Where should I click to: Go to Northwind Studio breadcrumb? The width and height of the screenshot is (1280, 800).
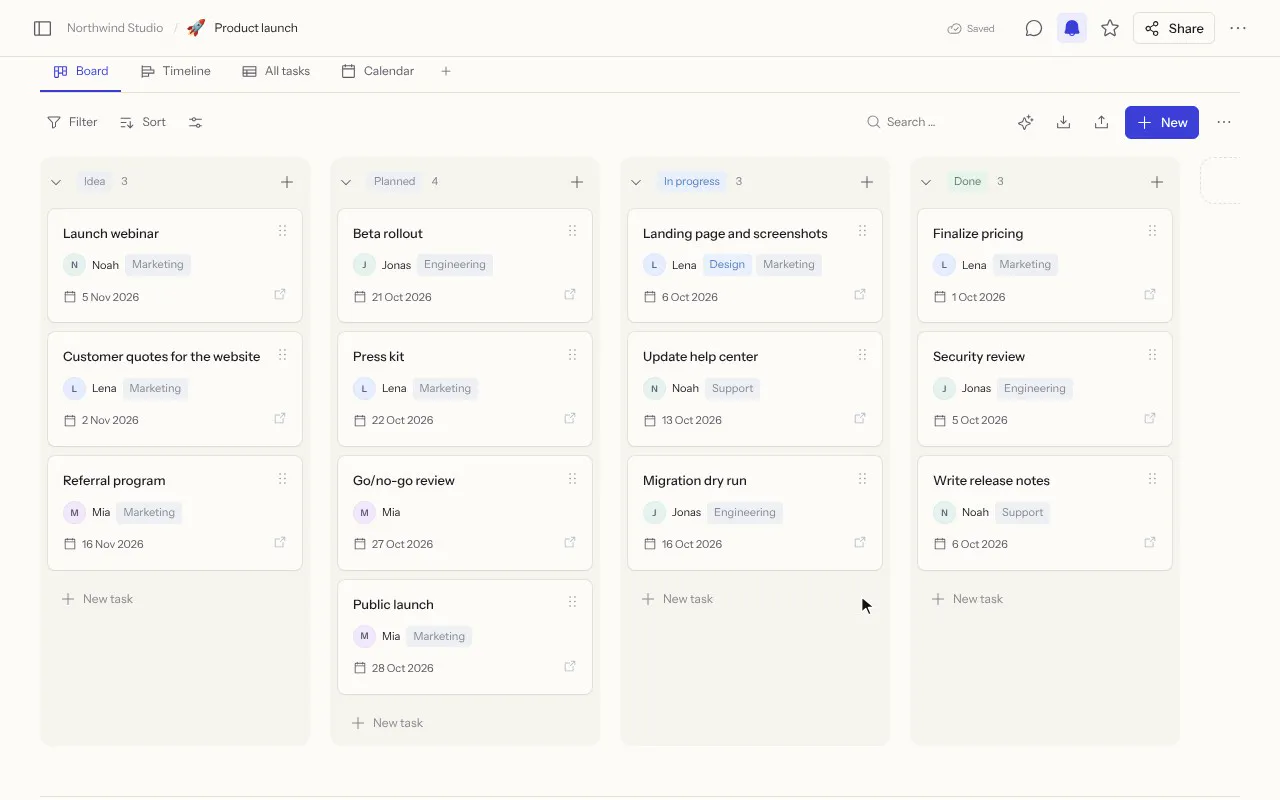[115, 28]
